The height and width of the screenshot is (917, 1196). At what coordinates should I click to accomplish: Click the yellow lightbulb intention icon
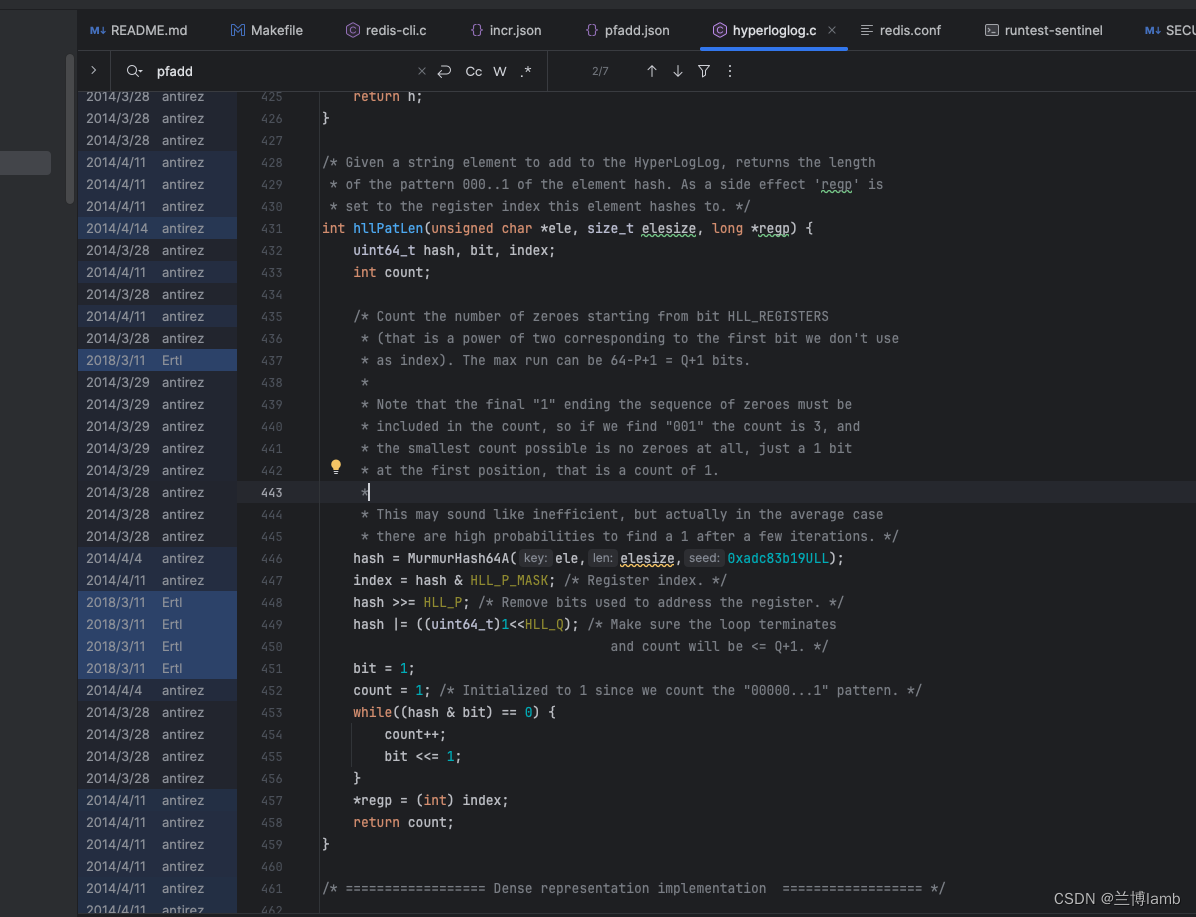coord(336,467)
